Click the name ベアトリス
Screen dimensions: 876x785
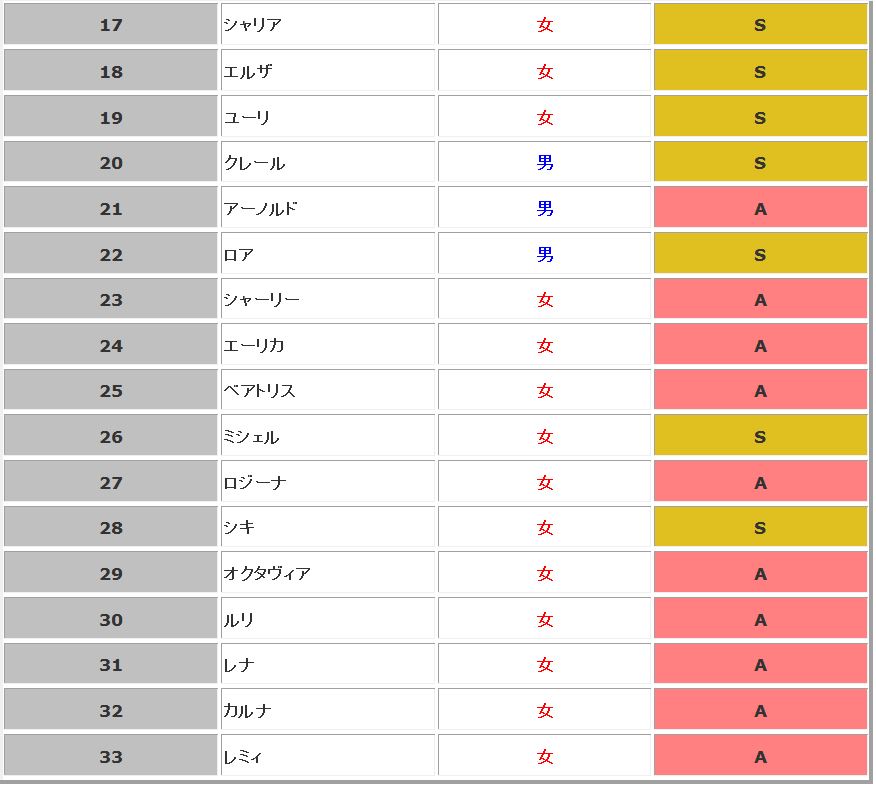(x=260, y=391)
